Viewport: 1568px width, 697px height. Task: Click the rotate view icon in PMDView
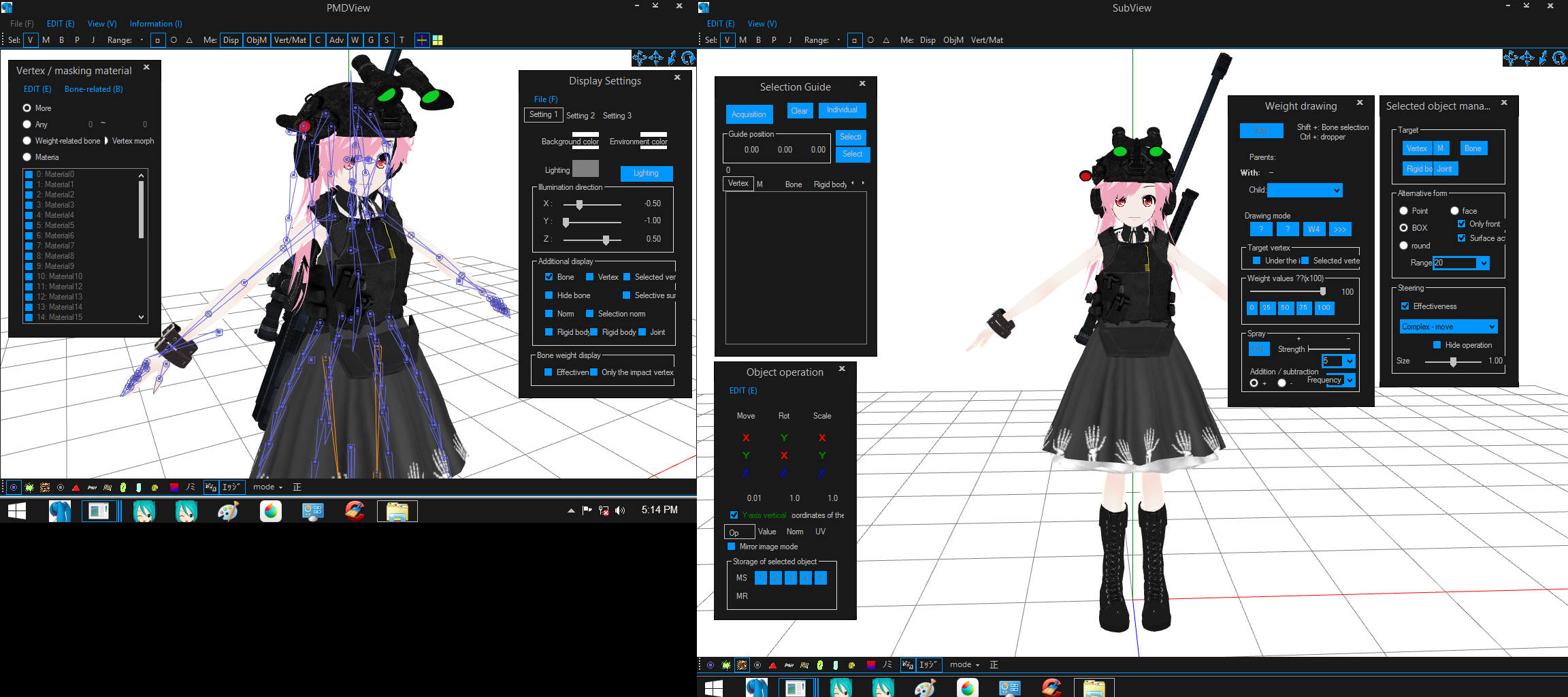688,58
